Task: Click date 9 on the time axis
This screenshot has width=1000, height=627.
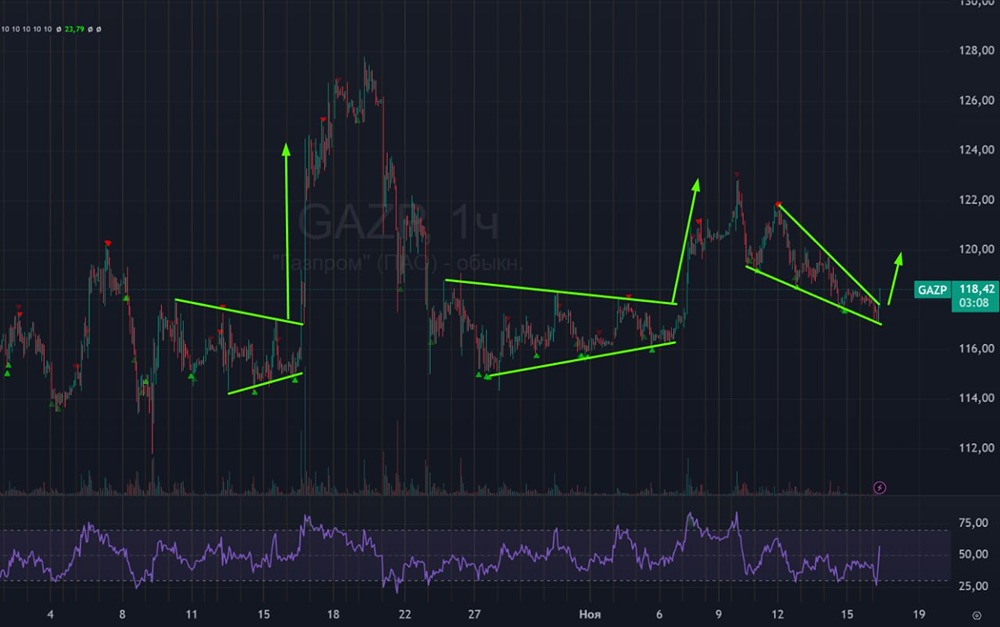Action: pos(719,614)
